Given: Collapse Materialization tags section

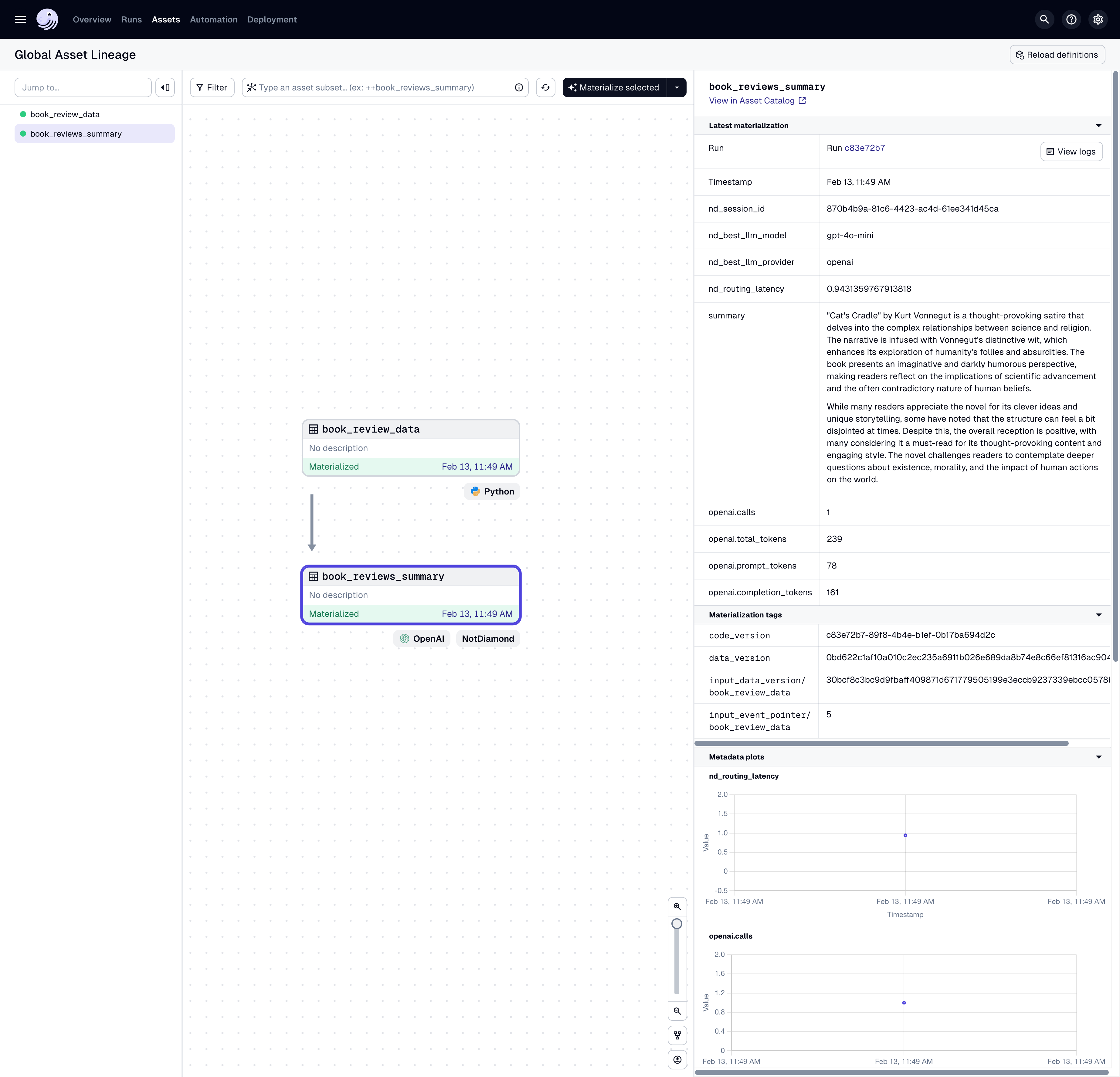Looking at the screenshot, I should 1098,615.
